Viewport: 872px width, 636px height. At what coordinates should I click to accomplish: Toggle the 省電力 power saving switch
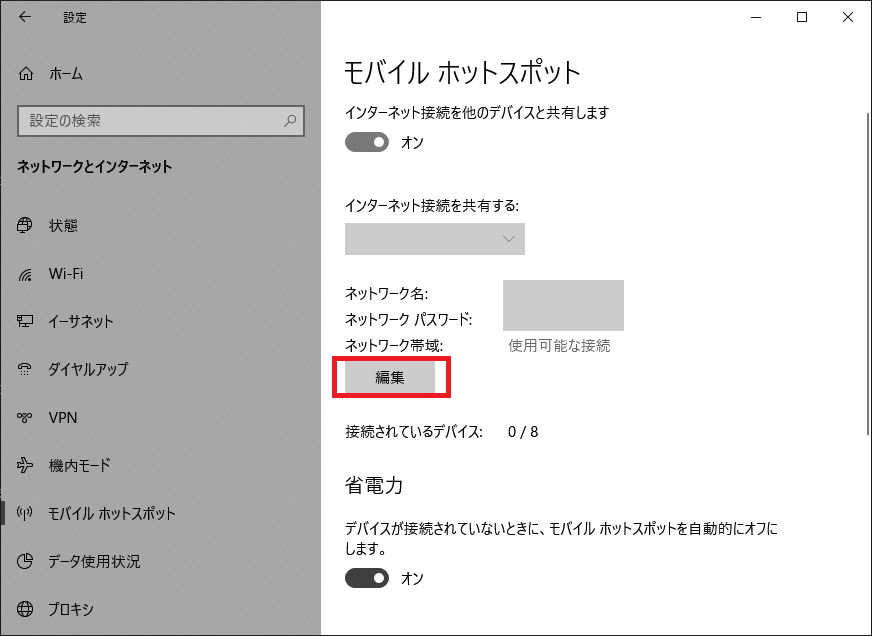[x=366, y=578]
